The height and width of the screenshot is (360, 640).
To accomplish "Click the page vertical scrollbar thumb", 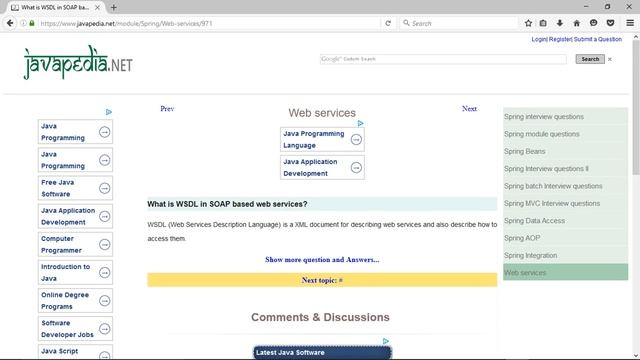I will point(636,108).
